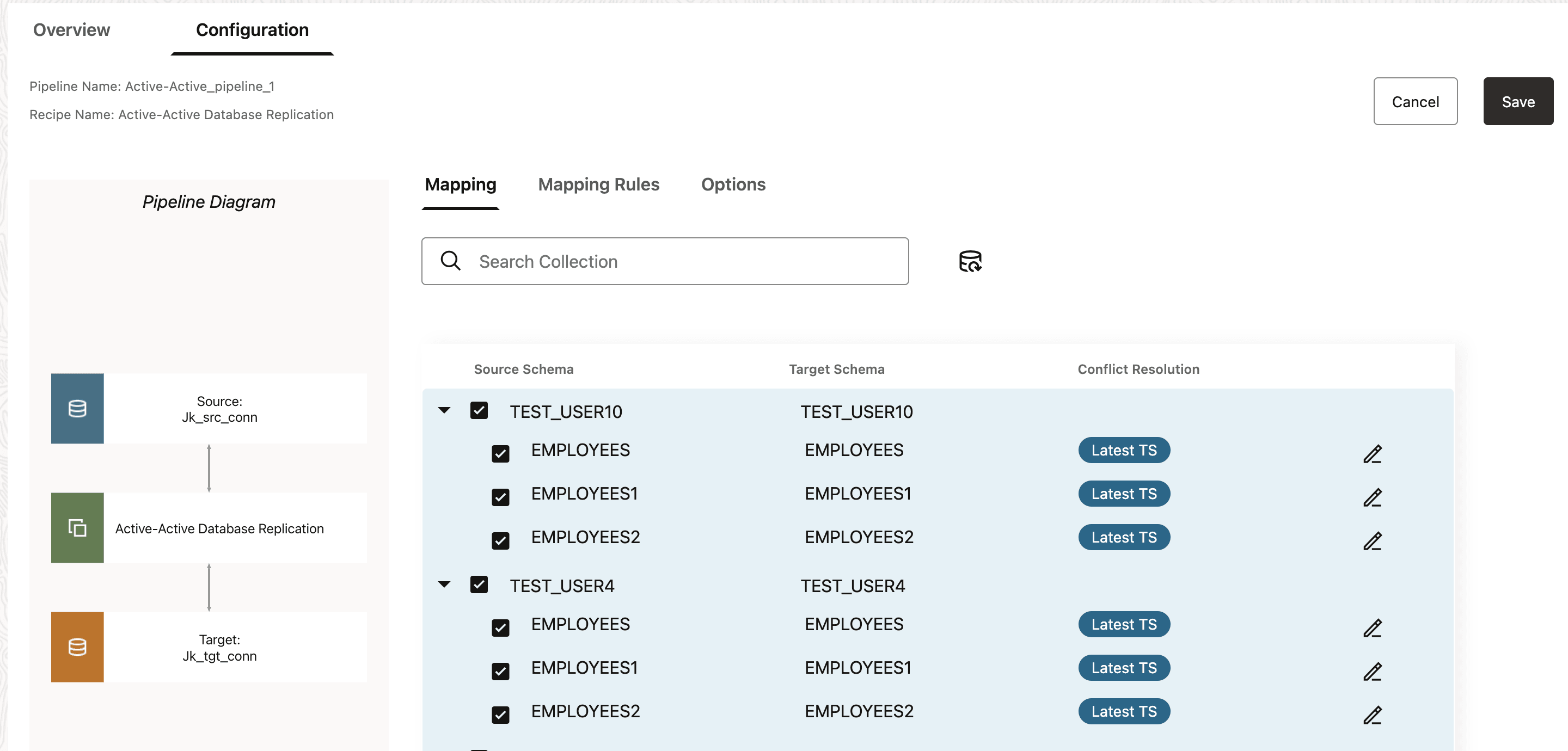Edit conflict resolution for TEST_USER10 EMPLOYEES
The image size is (1568, 751).
(1372, 454)
